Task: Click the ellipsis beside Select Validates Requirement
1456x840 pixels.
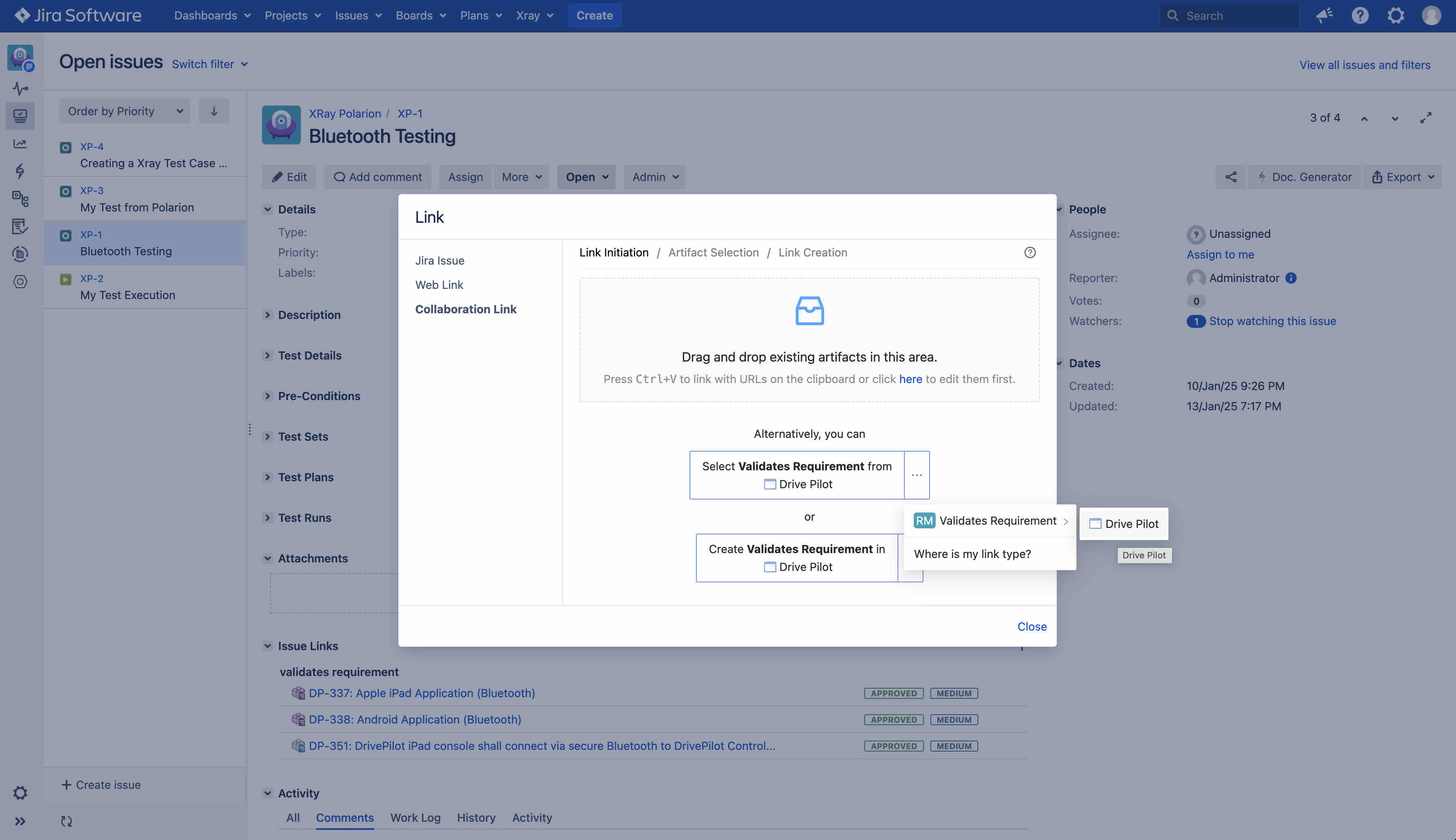Action: (917, 475)
